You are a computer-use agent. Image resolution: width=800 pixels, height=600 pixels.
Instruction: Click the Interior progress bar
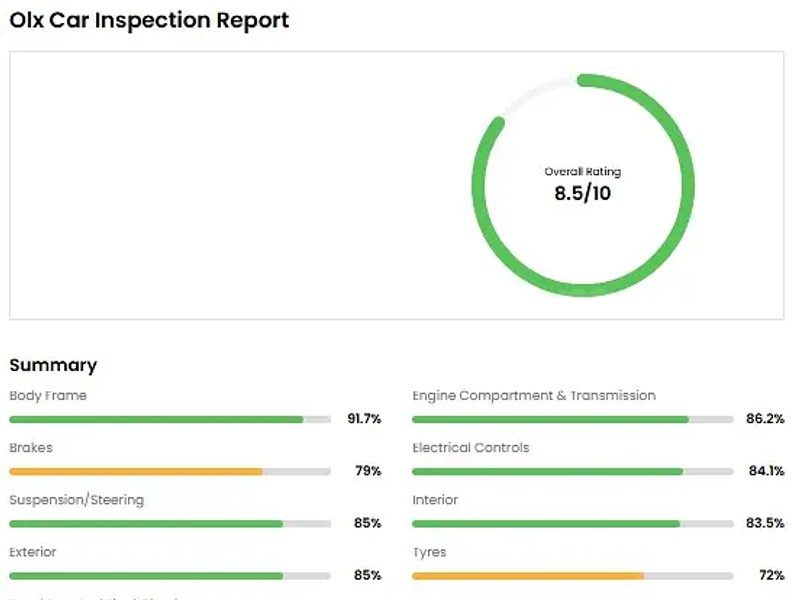pos(572,523)
